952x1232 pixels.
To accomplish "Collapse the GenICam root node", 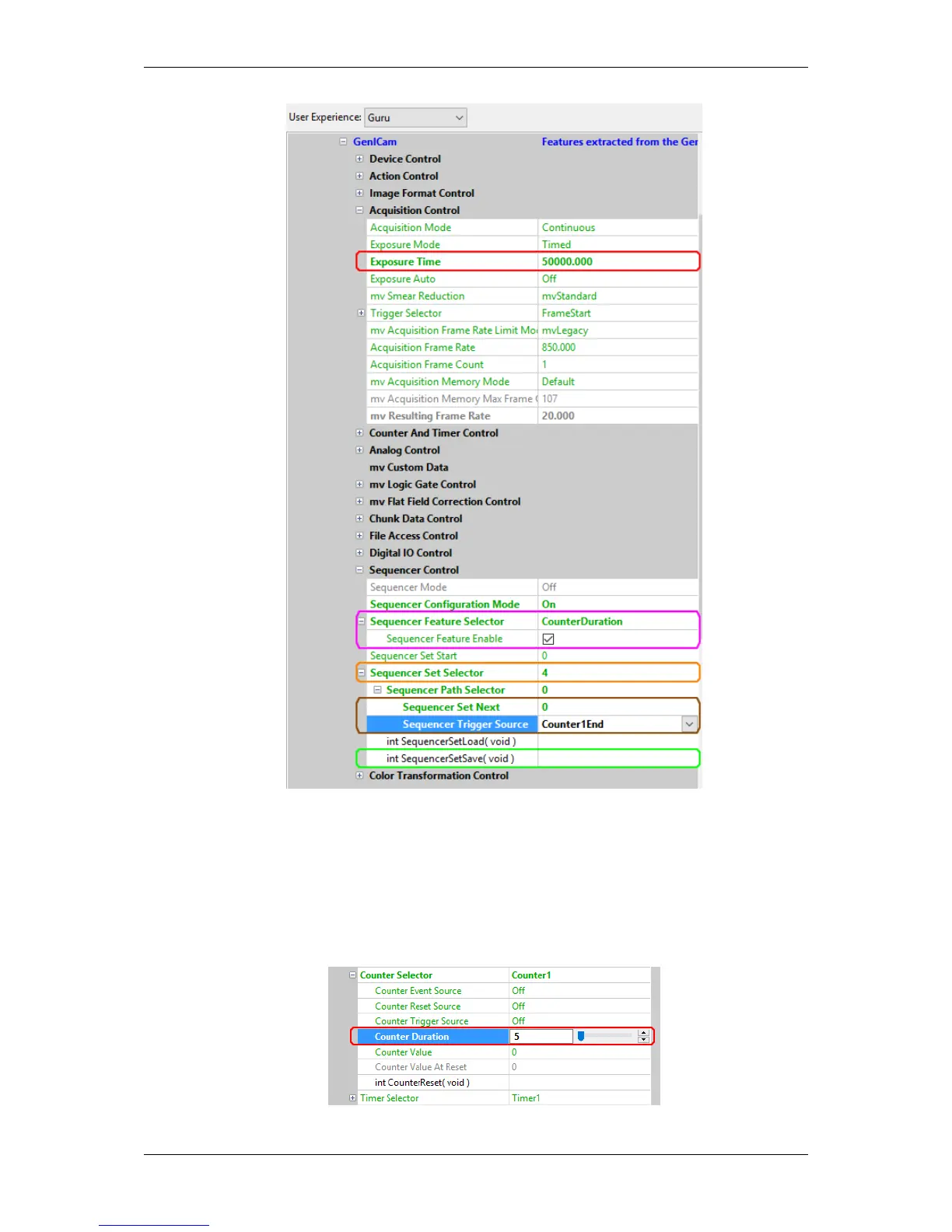I will (343, 142).
